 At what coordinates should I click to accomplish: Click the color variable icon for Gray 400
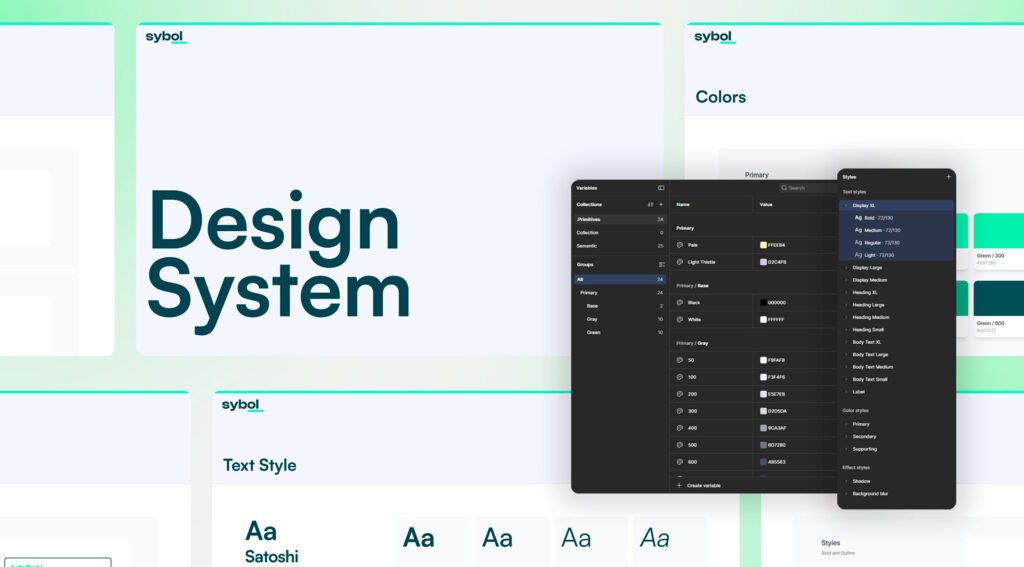tap(680, 428)
